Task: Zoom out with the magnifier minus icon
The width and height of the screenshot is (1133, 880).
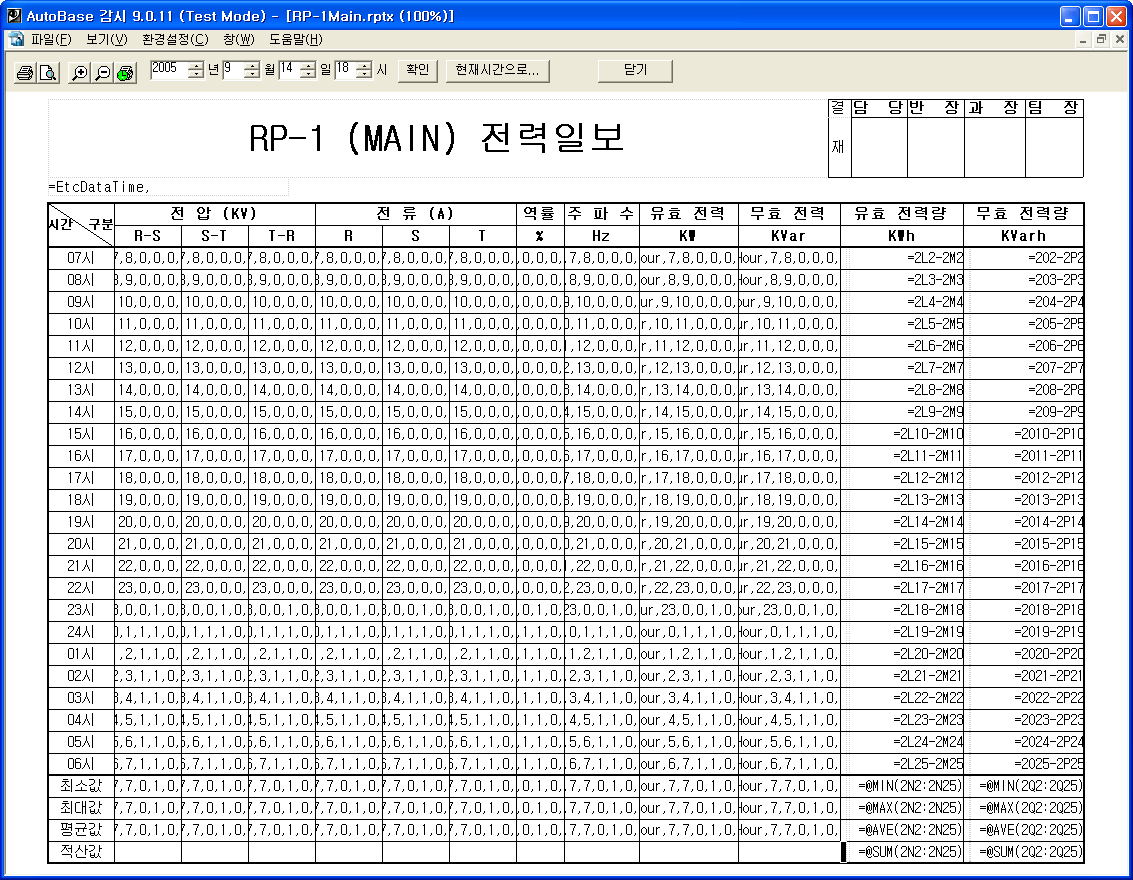Action: (102, 73)
